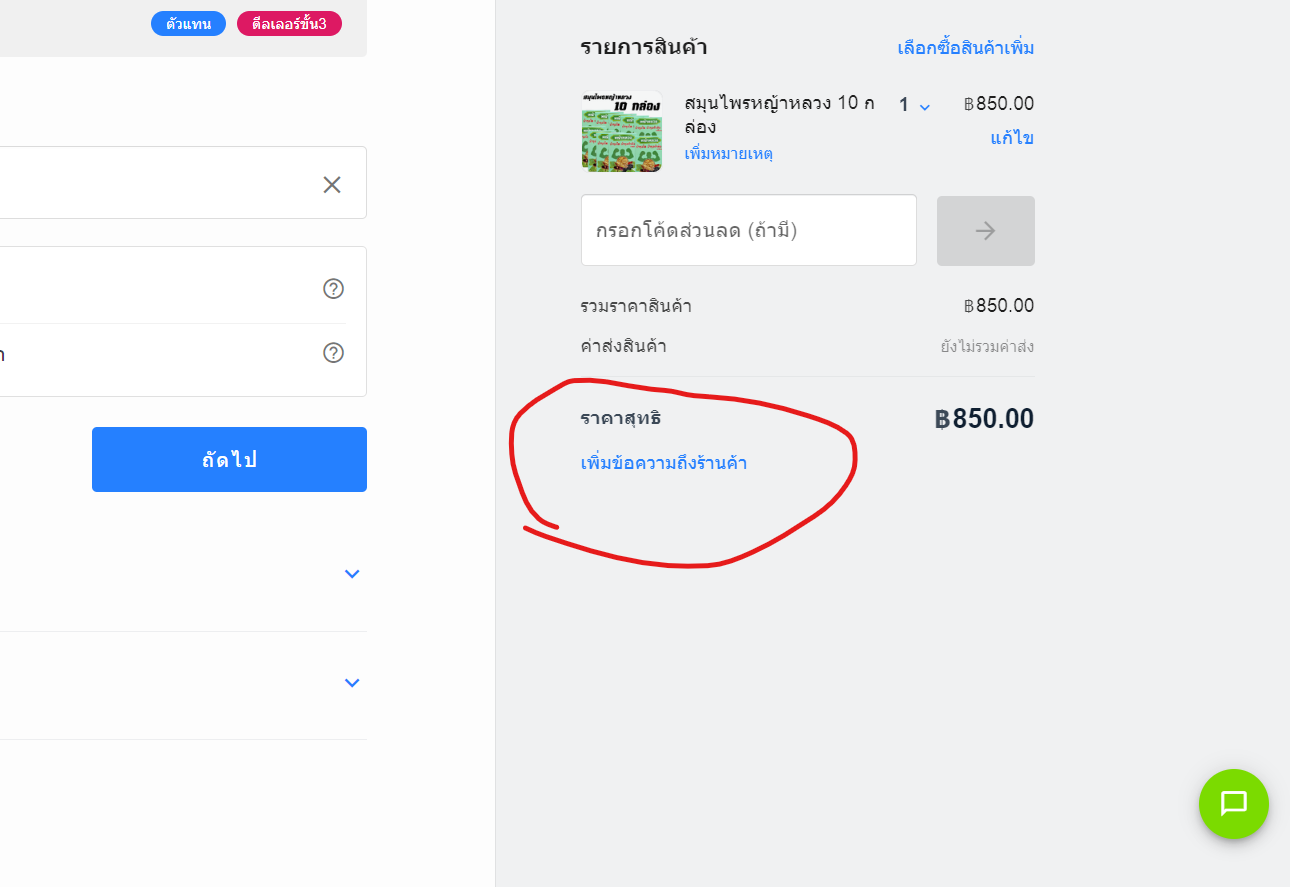1290x887 pixels.
Task: Click the blue ตัวแทน badge
Action: (188, 24)
